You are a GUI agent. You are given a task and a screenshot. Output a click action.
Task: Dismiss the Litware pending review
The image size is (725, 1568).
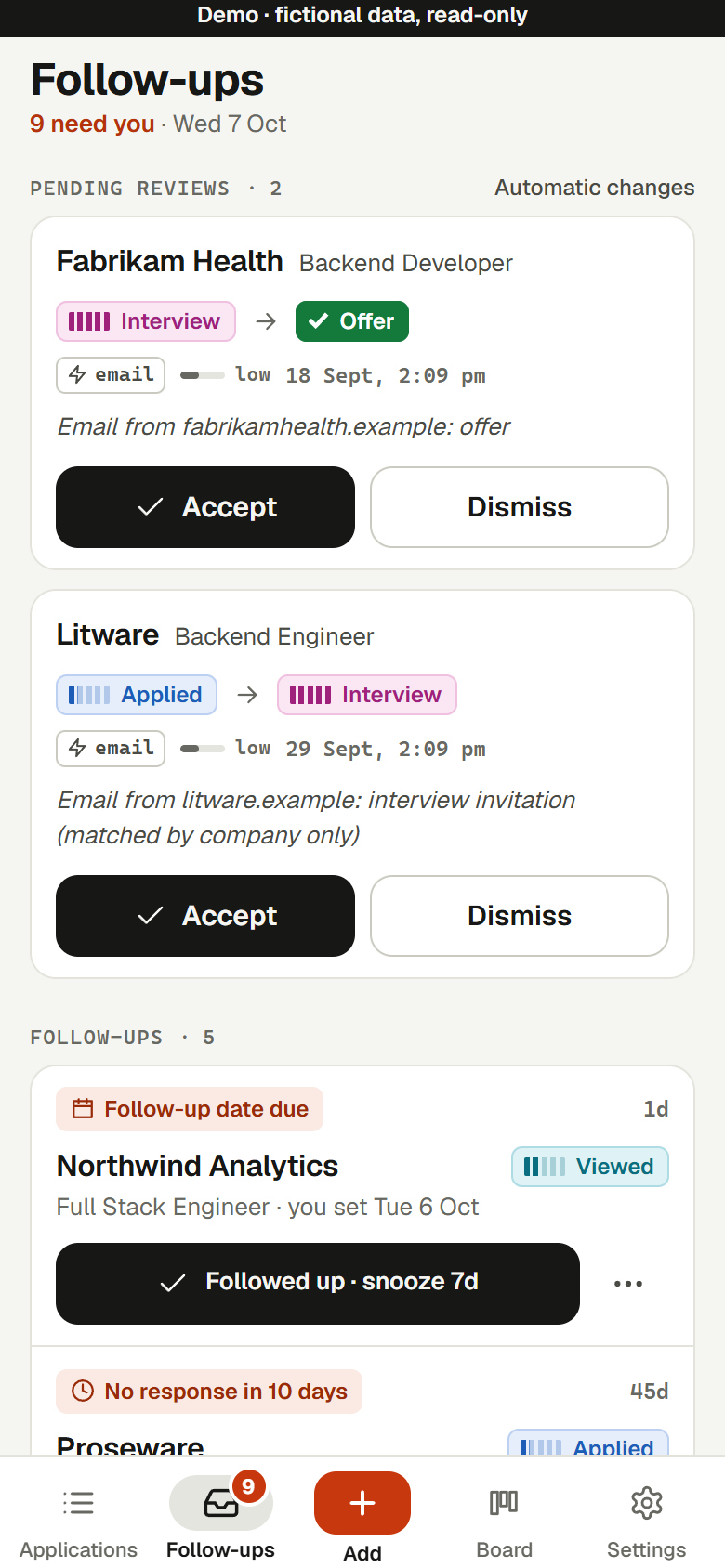(520, 916)
